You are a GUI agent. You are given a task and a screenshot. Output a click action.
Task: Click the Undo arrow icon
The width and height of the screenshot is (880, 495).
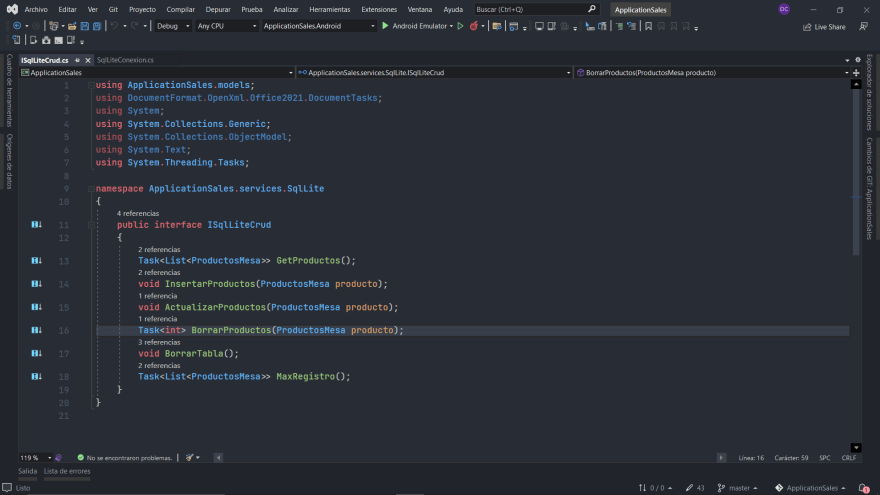114,26
